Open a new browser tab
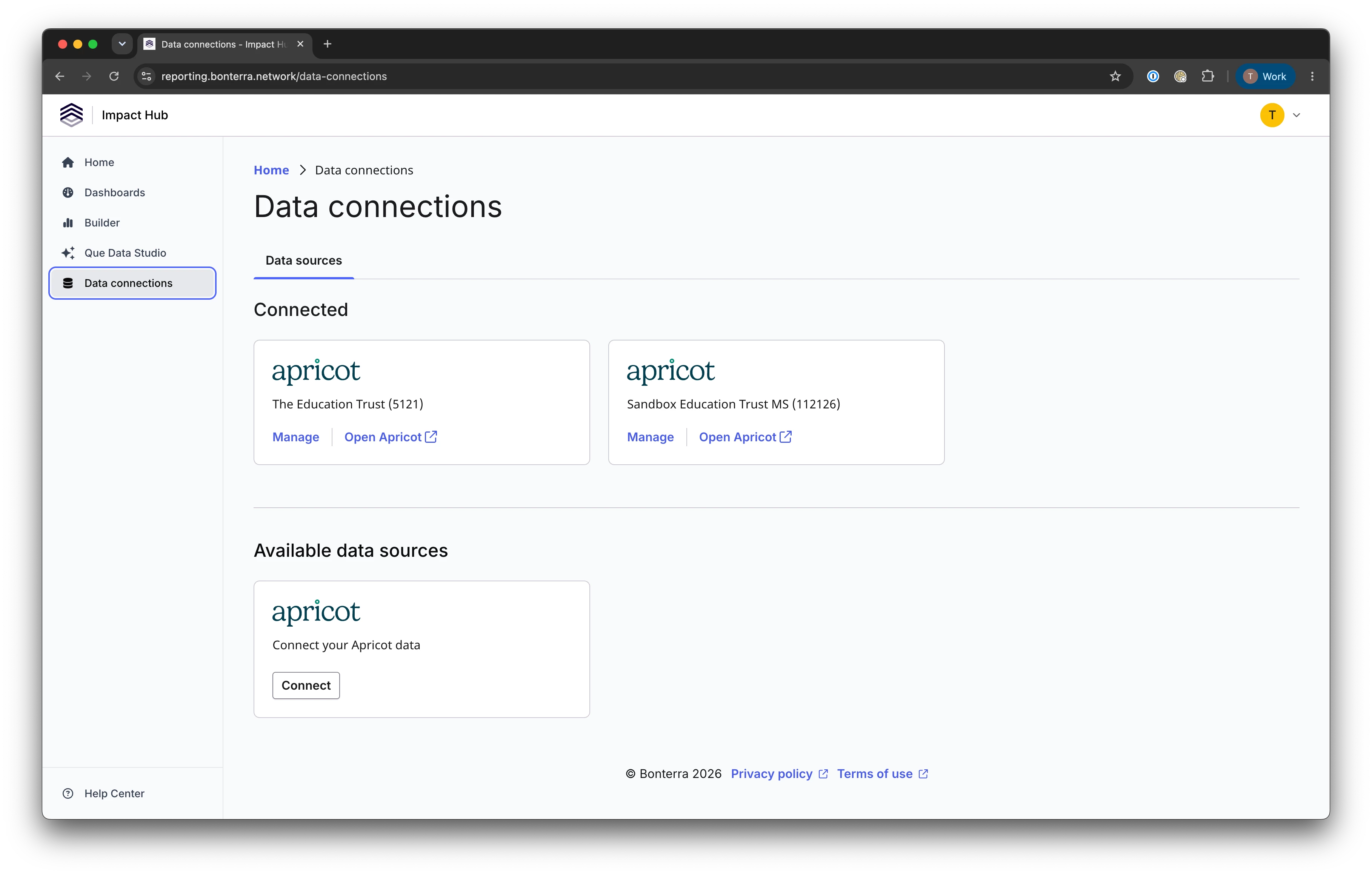 [327, 44]
